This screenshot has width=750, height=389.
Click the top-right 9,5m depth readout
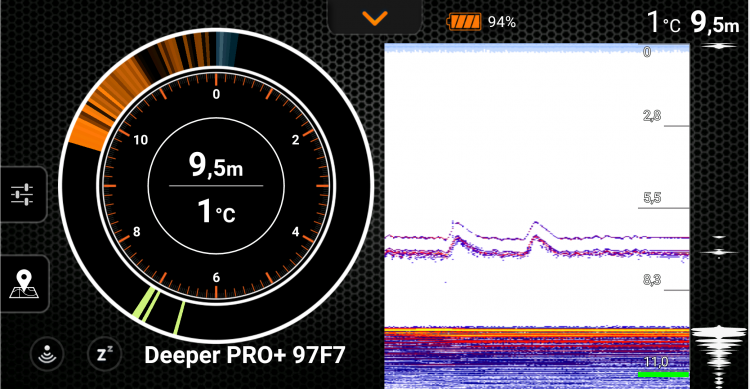tap(715, 22)
